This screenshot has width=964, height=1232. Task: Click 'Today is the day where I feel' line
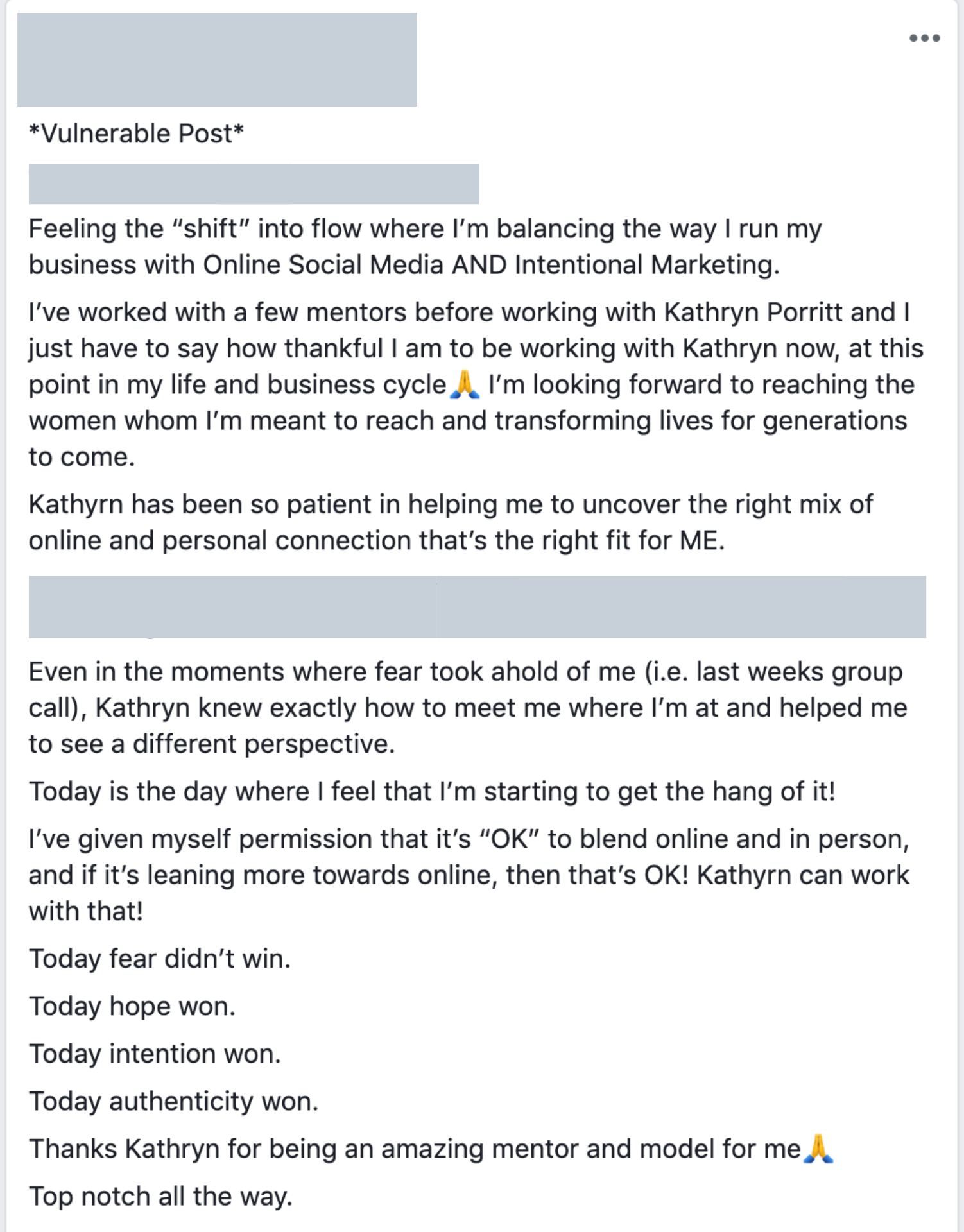pos(431,791)
